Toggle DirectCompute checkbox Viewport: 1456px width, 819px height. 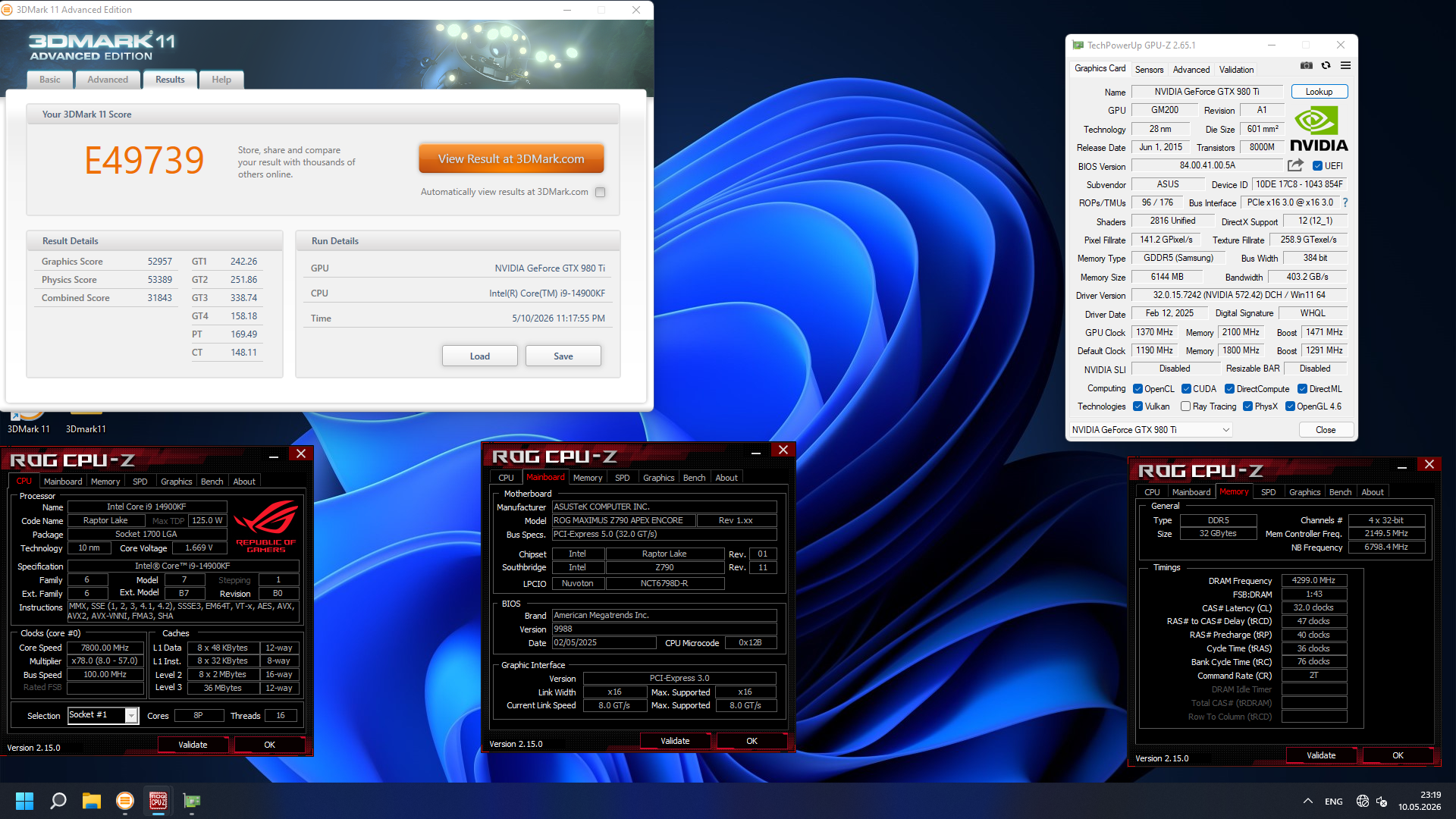pos(1229,389)
